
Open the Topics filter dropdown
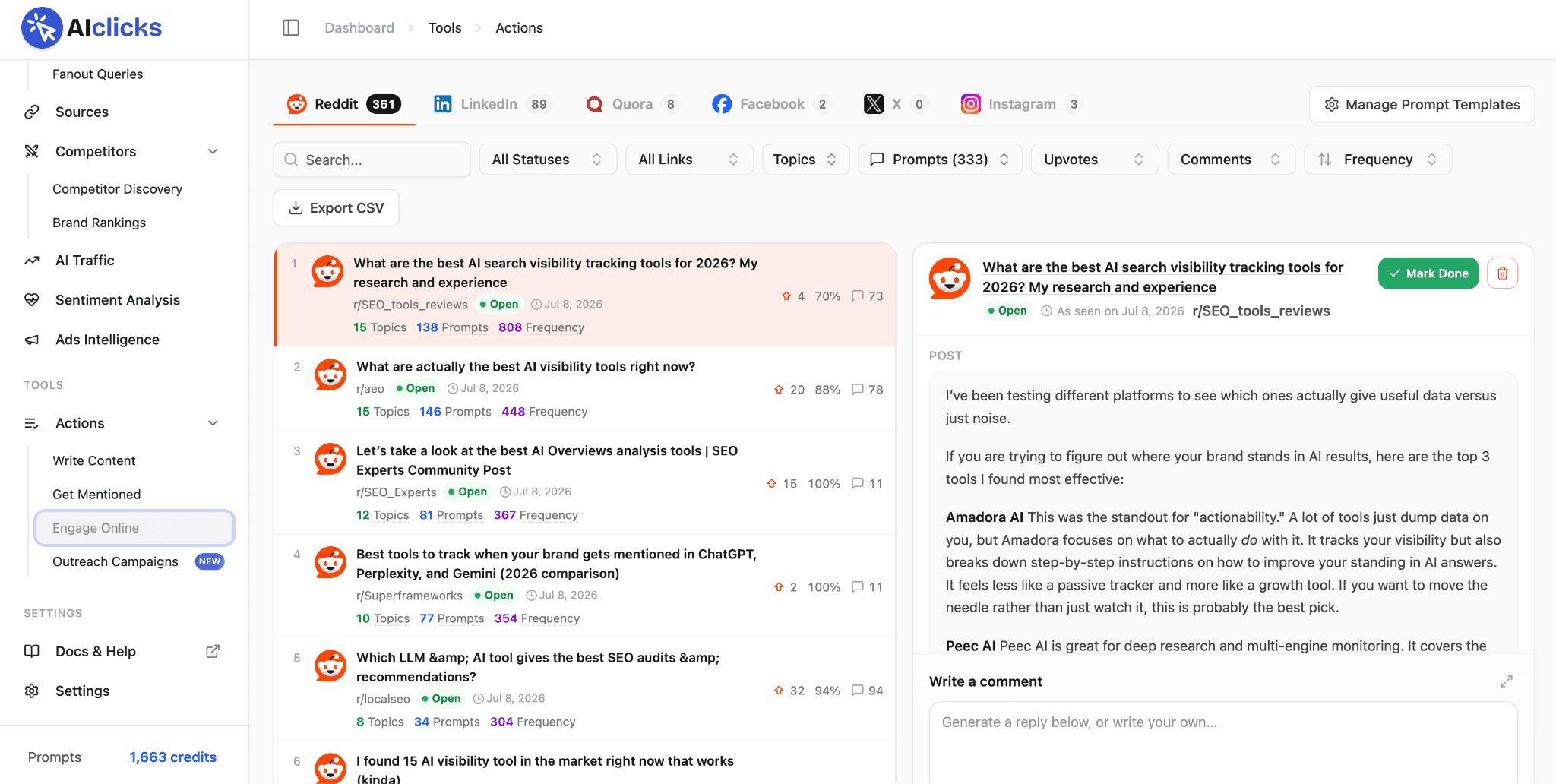tap(805, 160)
